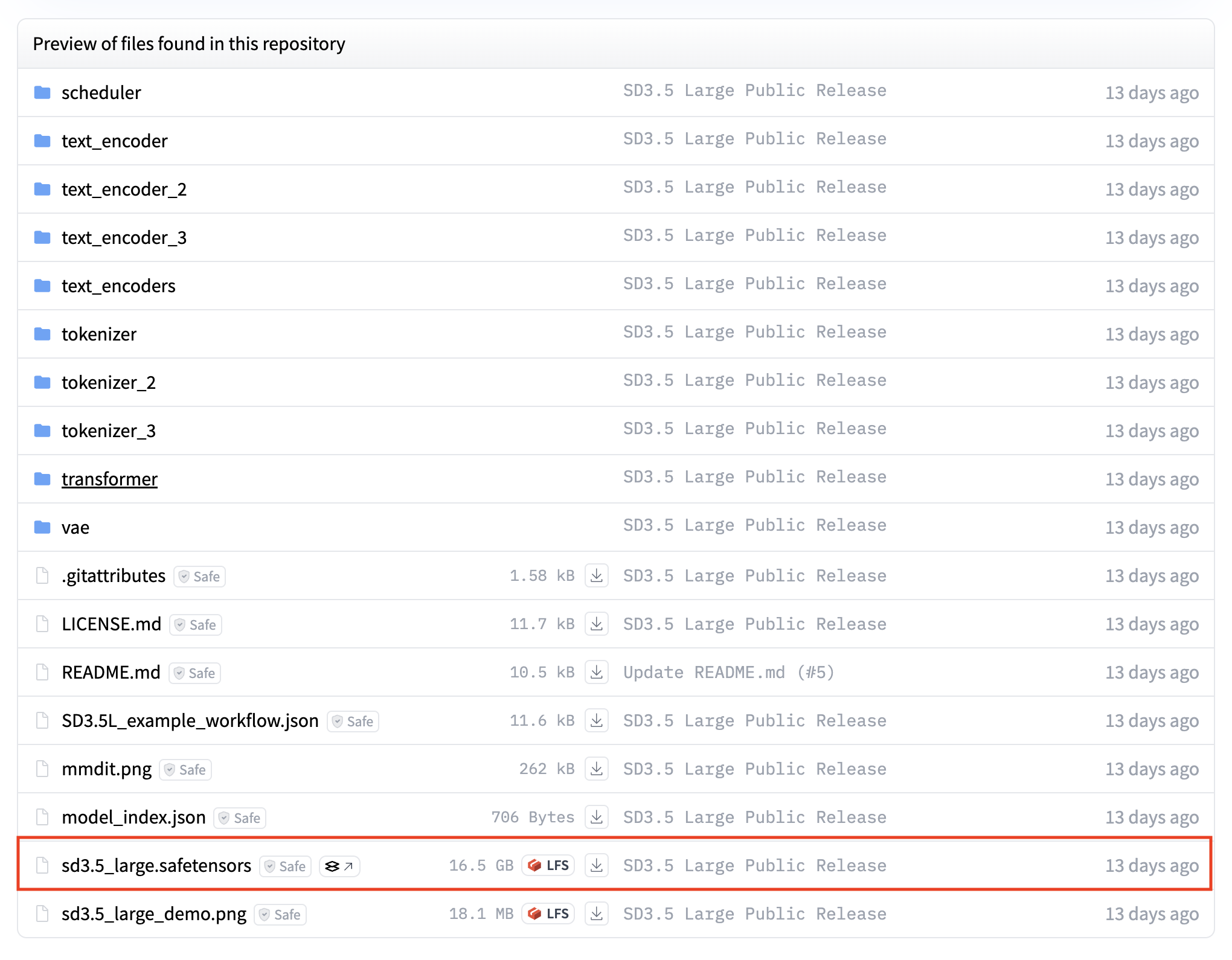Download the .gitattributes file
This screenshot has height=960, width=1232.
(596, 575)
